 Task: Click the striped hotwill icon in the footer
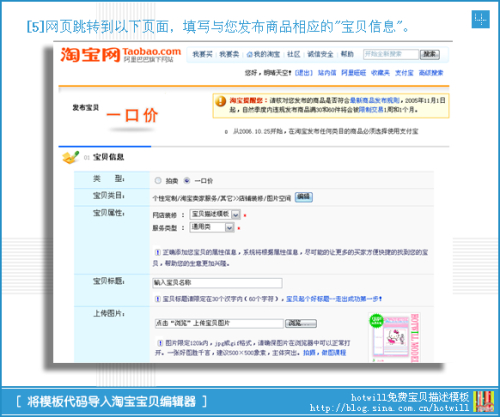pos(484,402)
